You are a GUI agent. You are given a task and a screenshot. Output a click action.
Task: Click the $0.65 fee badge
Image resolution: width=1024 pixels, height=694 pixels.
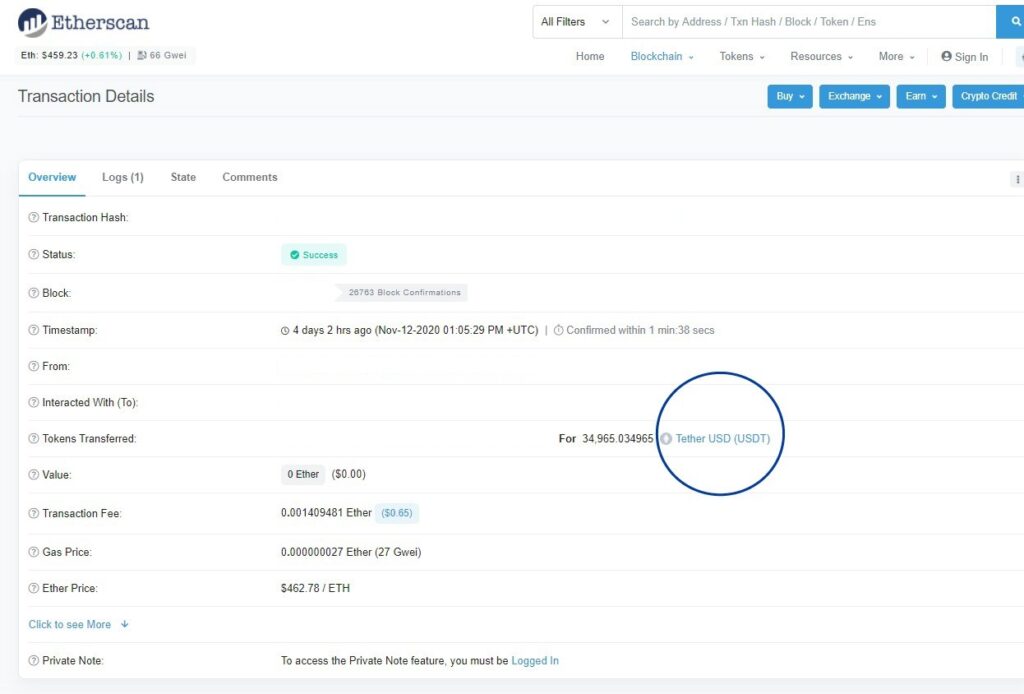(397, 513)
